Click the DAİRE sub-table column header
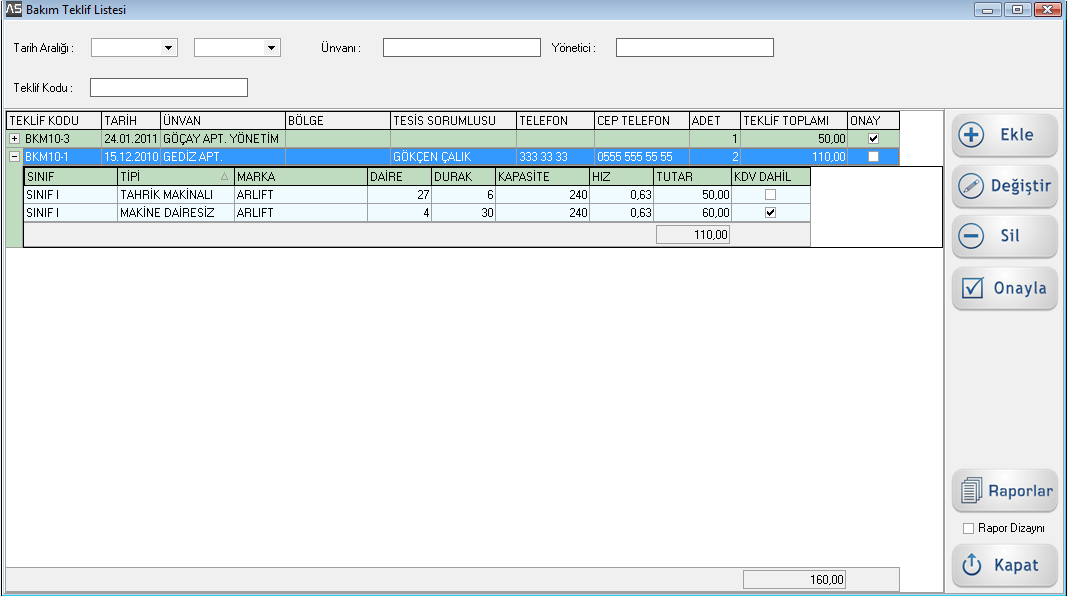The width and height of the screenshot is (1068, 596). pos(399,176)
